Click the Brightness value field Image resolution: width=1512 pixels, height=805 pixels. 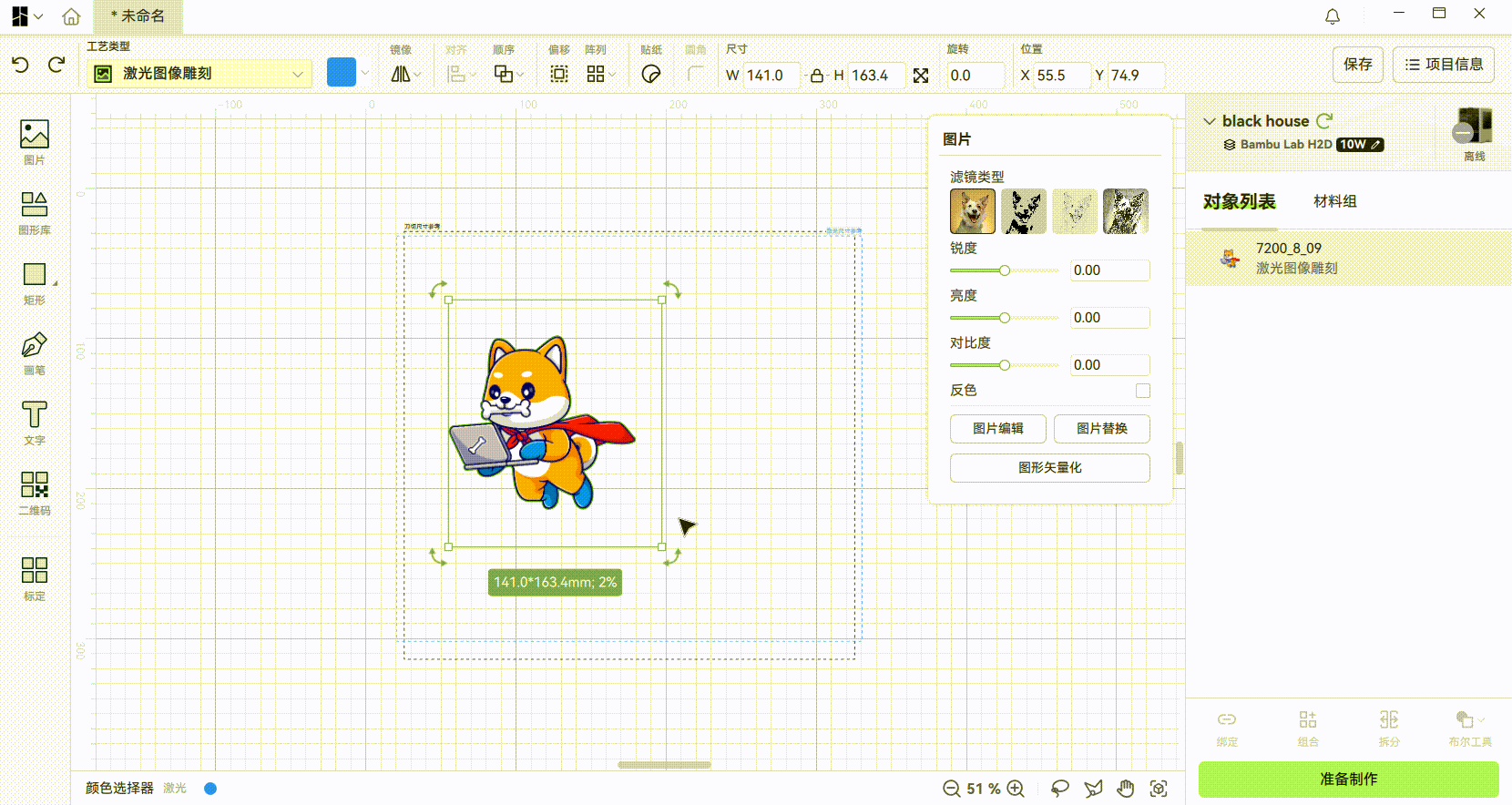1109,318
